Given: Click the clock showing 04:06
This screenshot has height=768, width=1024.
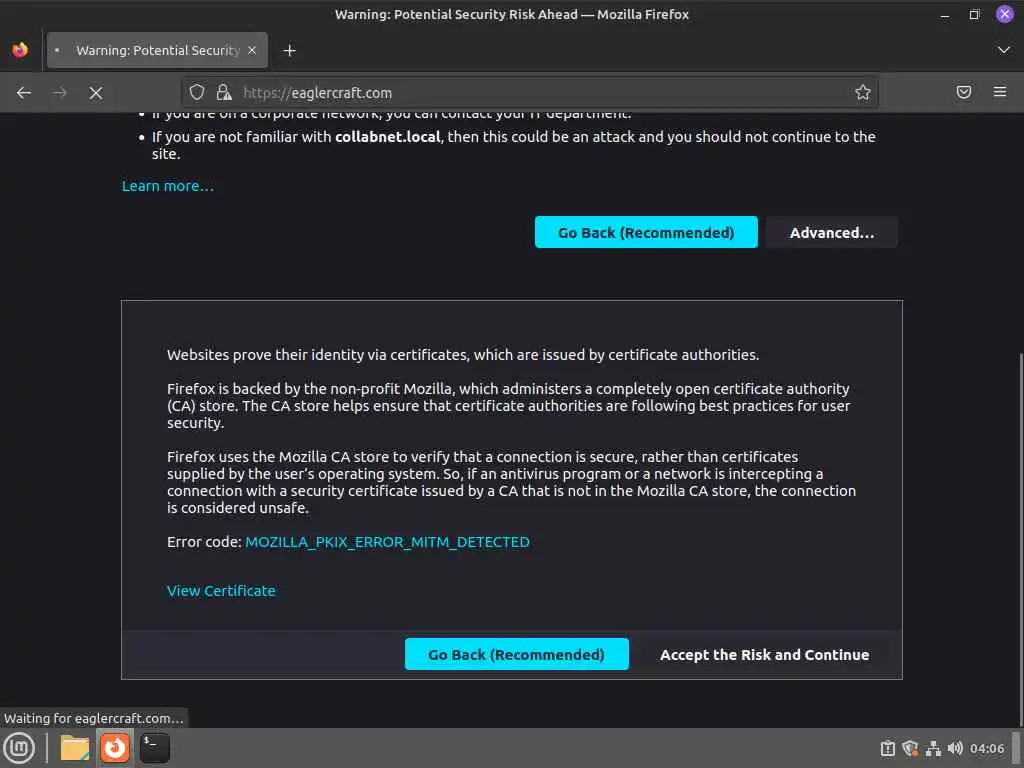Looking at the screenshot, I should 987,748.
